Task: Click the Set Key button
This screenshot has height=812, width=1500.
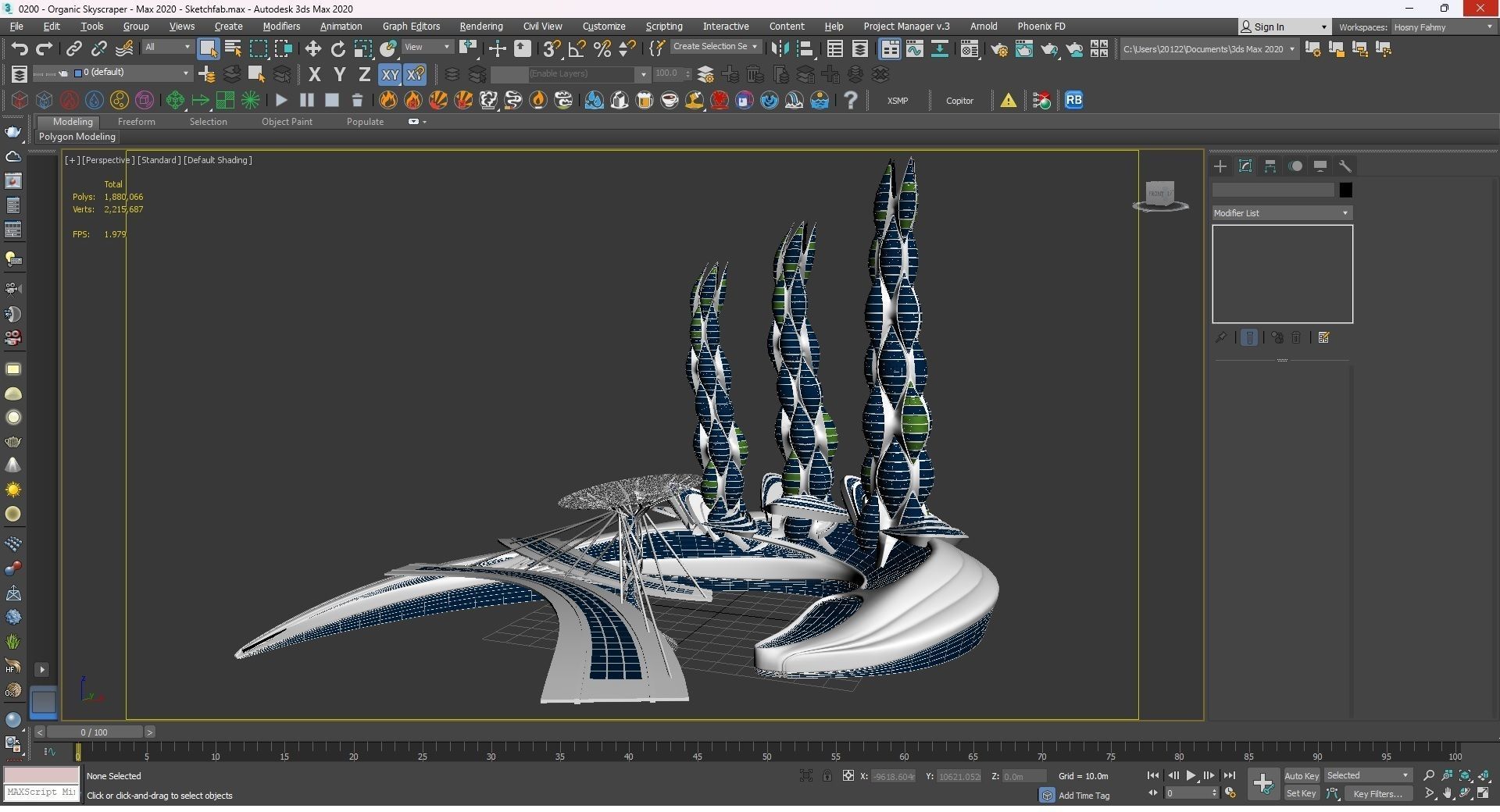Action: coord(1301,794)
